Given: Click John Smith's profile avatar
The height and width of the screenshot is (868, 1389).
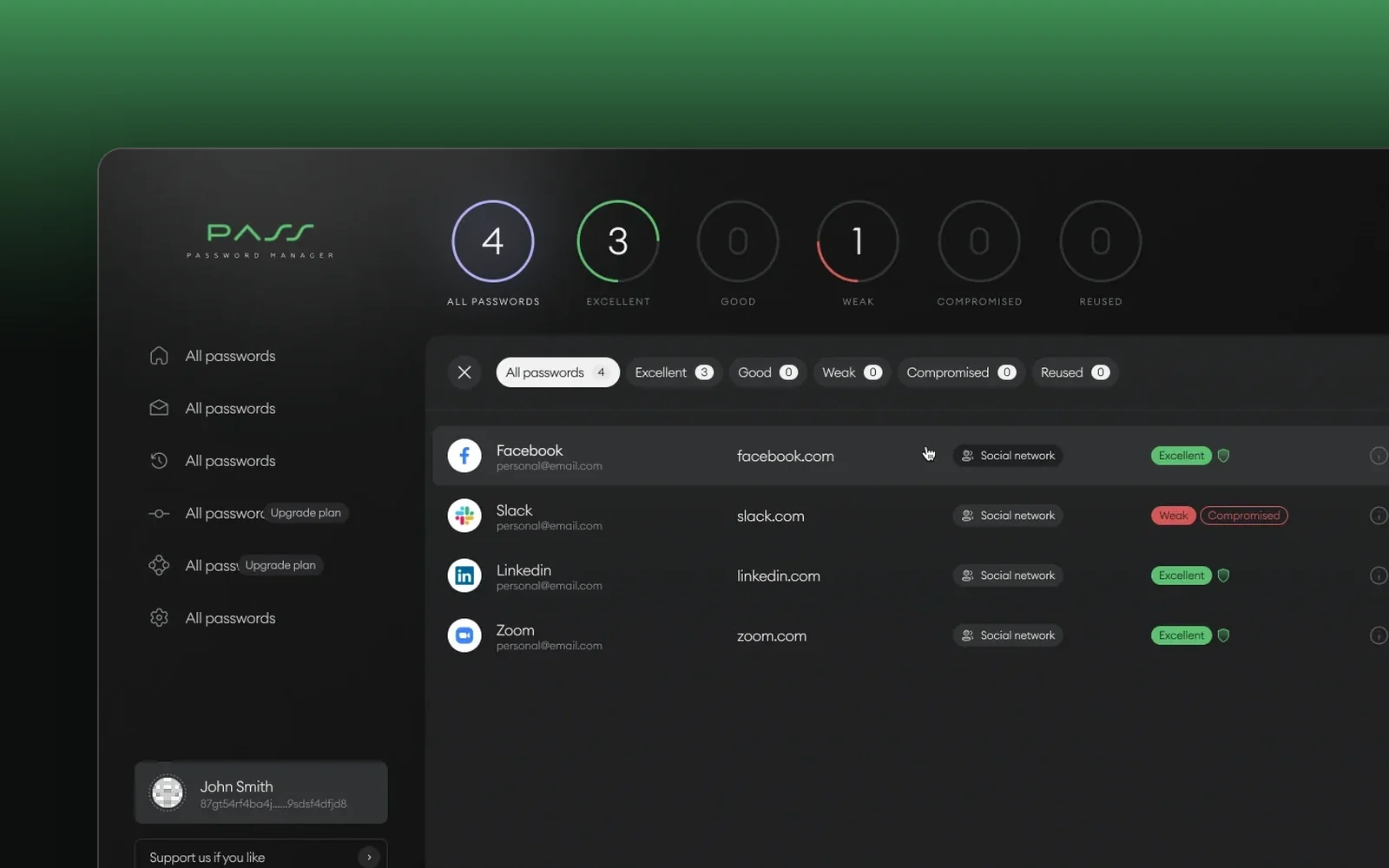Looking at the screenshot, I should coord(168,792).
